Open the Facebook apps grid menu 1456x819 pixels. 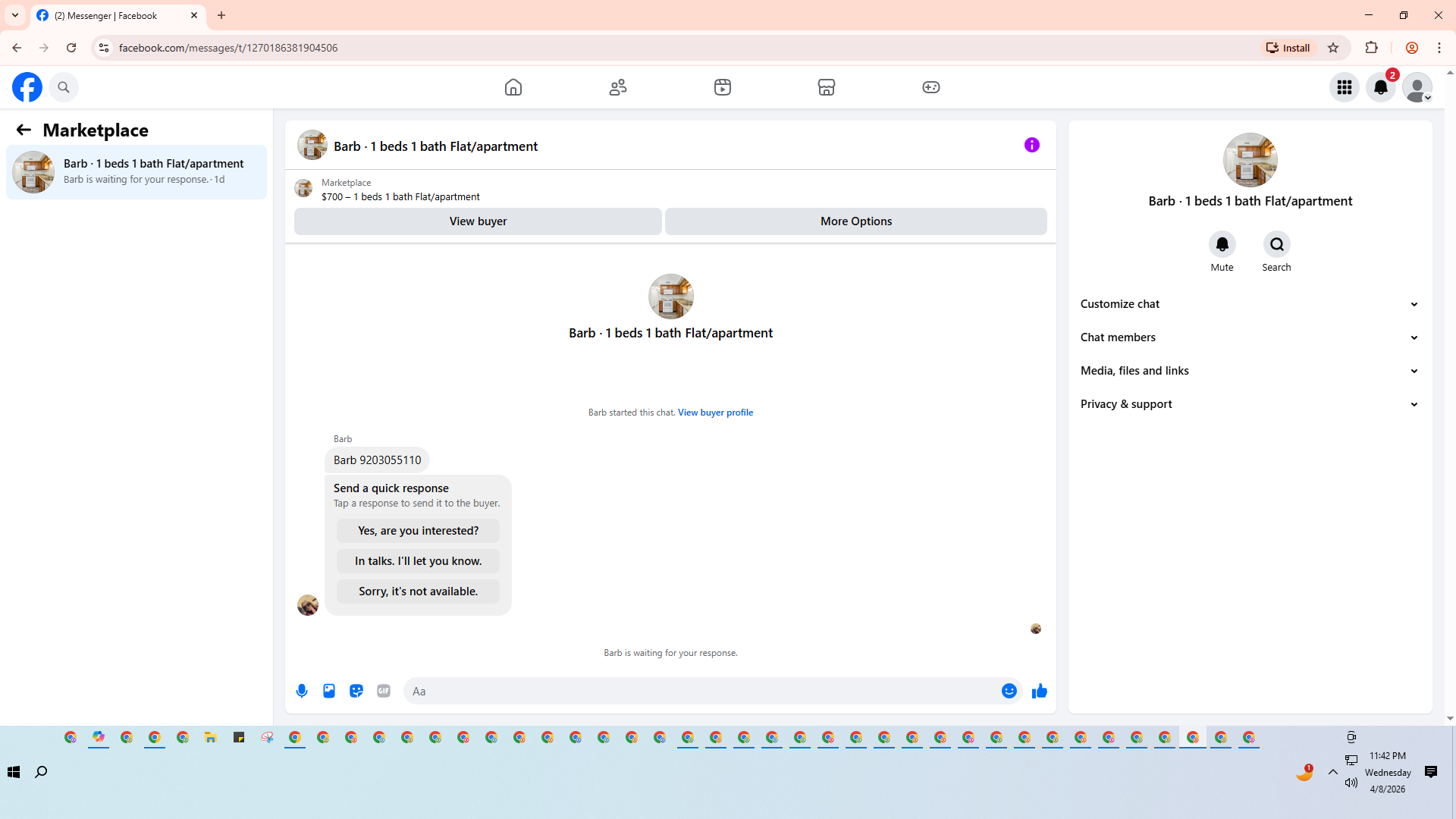1344,87
